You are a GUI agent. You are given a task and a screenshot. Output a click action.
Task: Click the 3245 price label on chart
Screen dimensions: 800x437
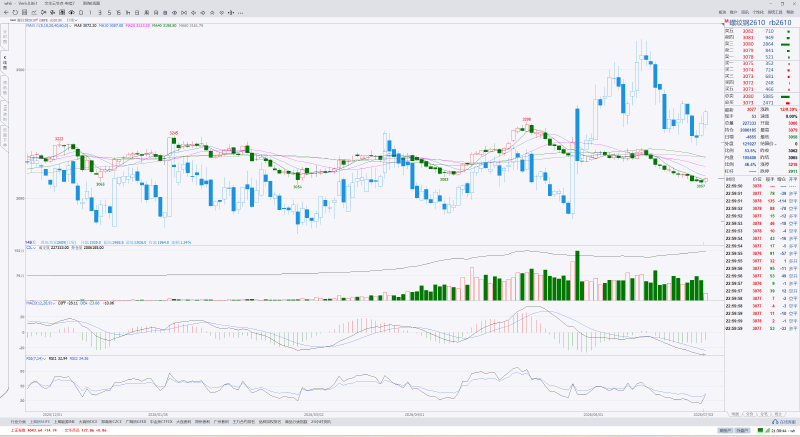[173, 133]
